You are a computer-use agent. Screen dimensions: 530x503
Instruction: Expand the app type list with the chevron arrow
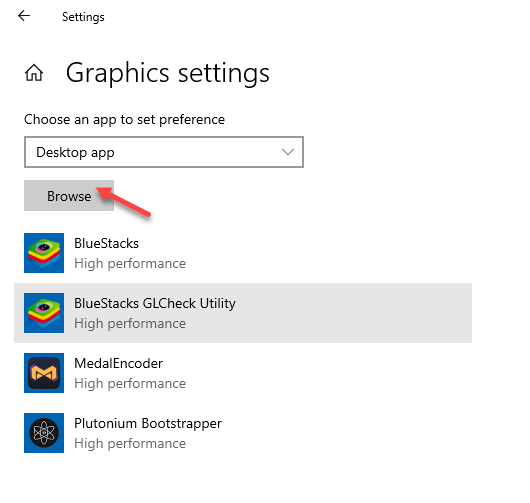pos(288,152)
